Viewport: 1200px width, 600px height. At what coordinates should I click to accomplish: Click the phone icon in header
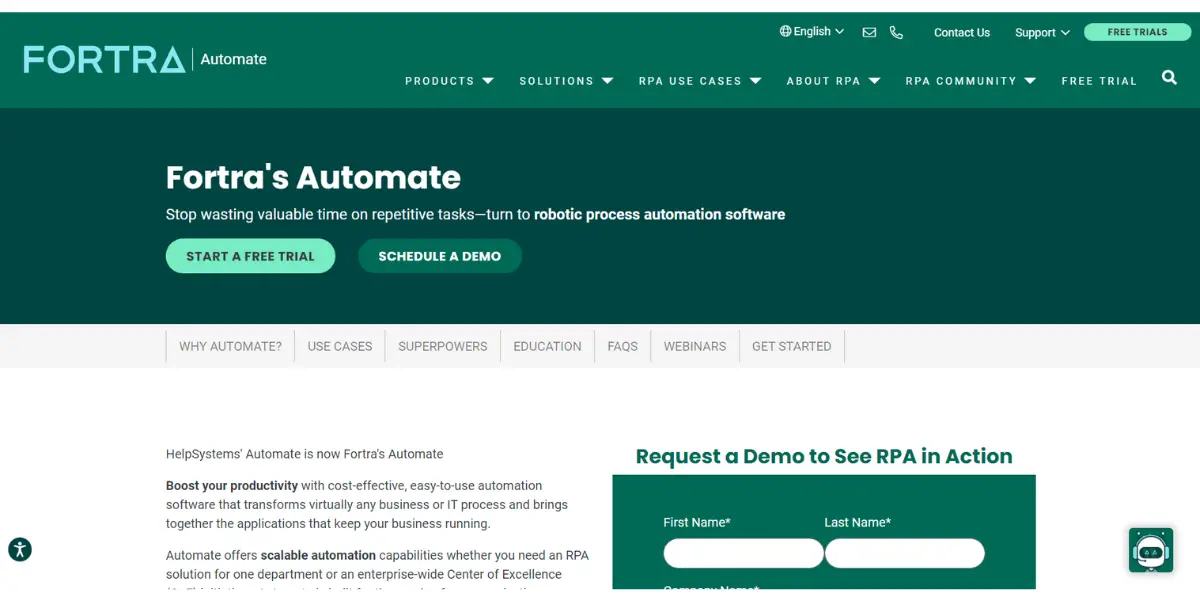point(896,32)
